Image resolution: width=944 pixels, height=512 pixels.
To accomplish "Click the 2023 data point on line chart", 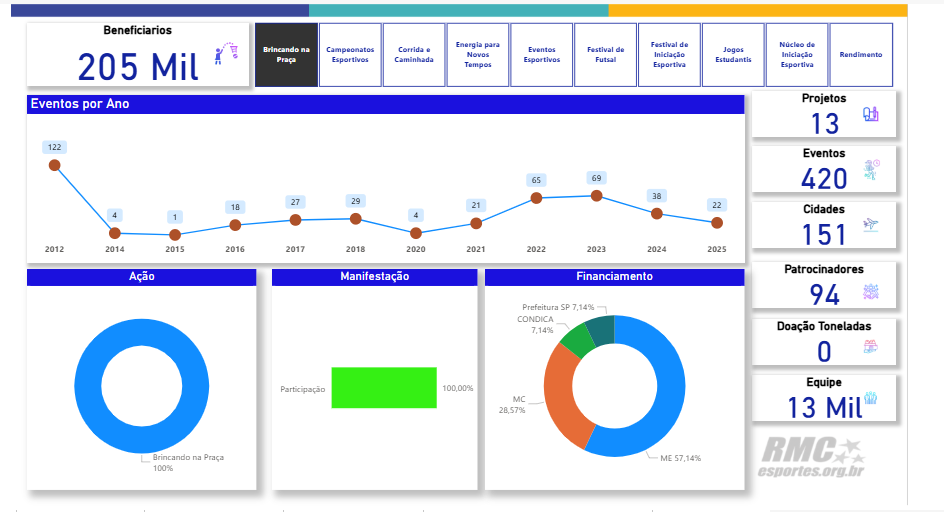I will 596,196.
